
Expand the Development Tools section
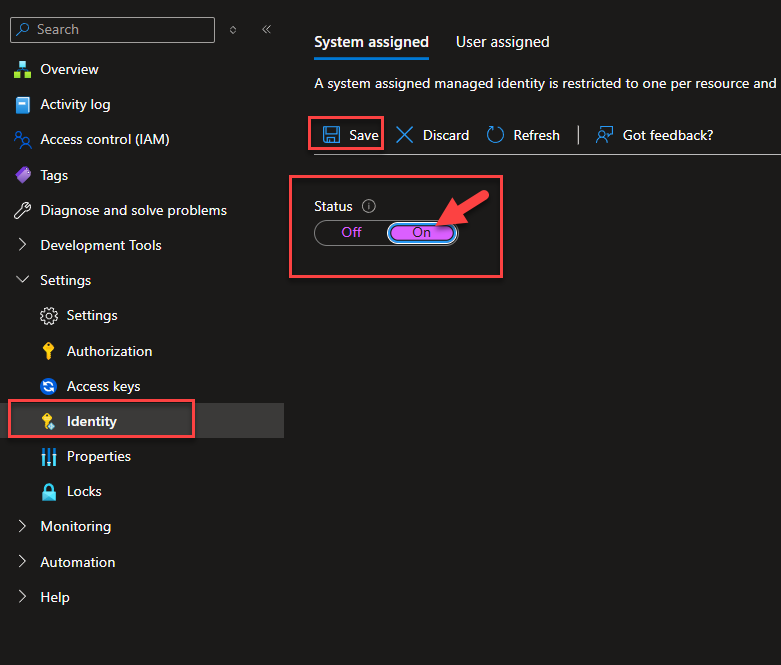coord(22,245)
